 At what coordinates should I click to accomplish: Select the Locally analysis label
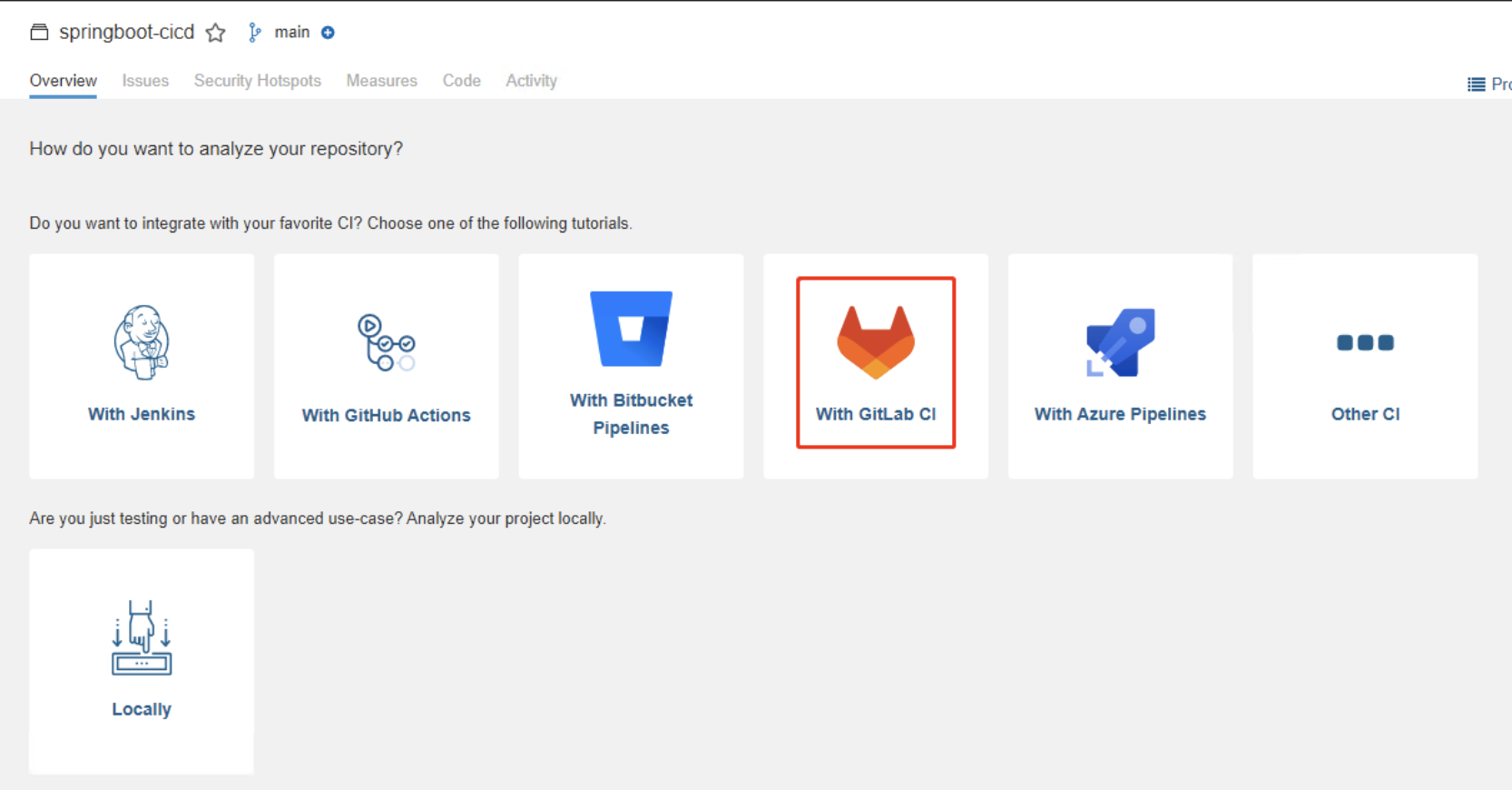coord(142,709)
